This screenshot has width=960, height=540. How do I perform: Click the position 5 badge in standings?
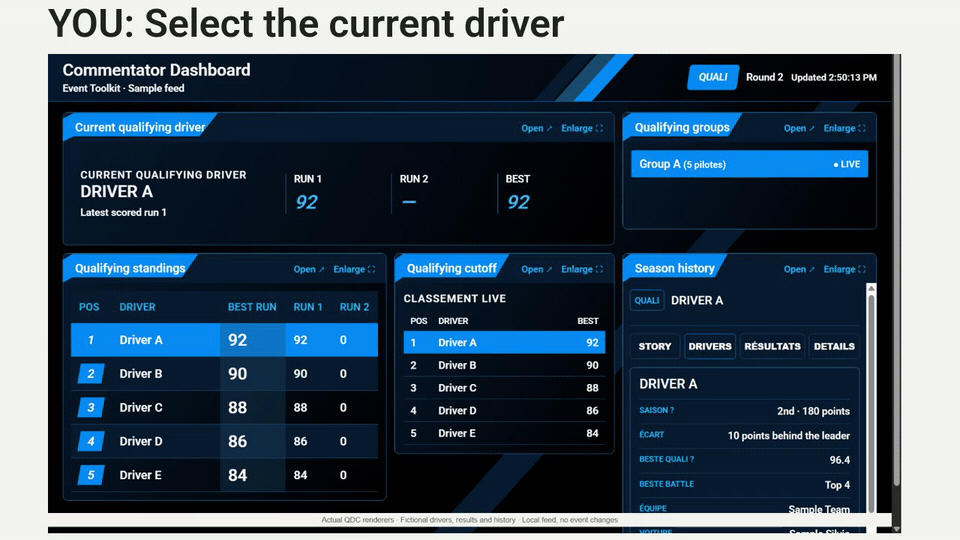(x=91, y=474)
